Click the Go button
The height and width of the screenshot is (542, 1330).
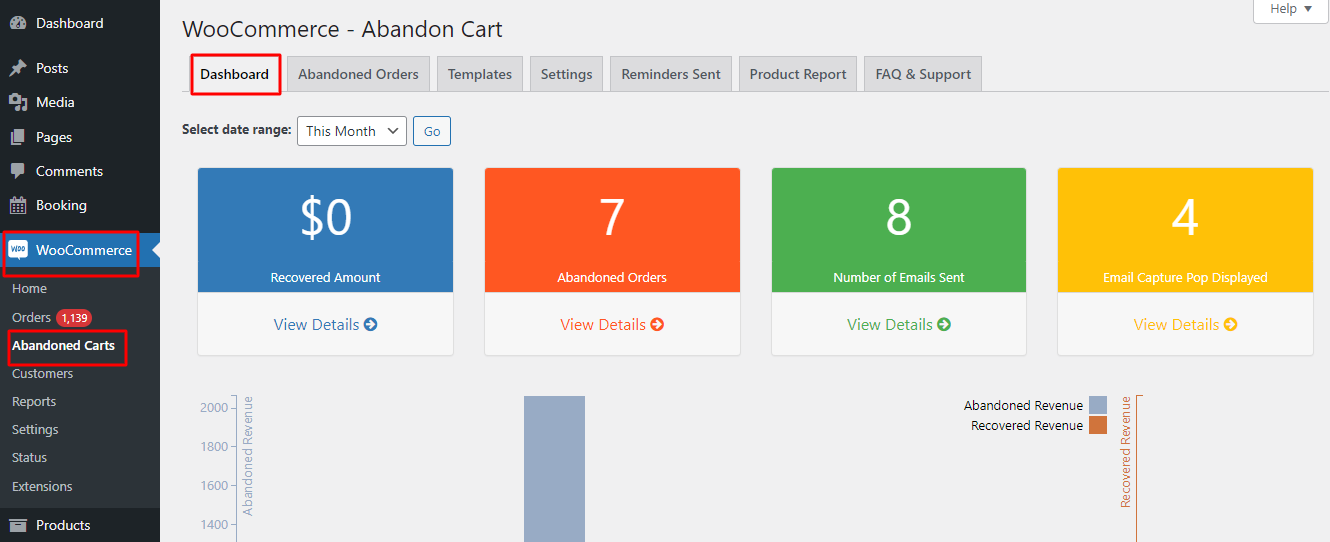click(x=432, y=131)
